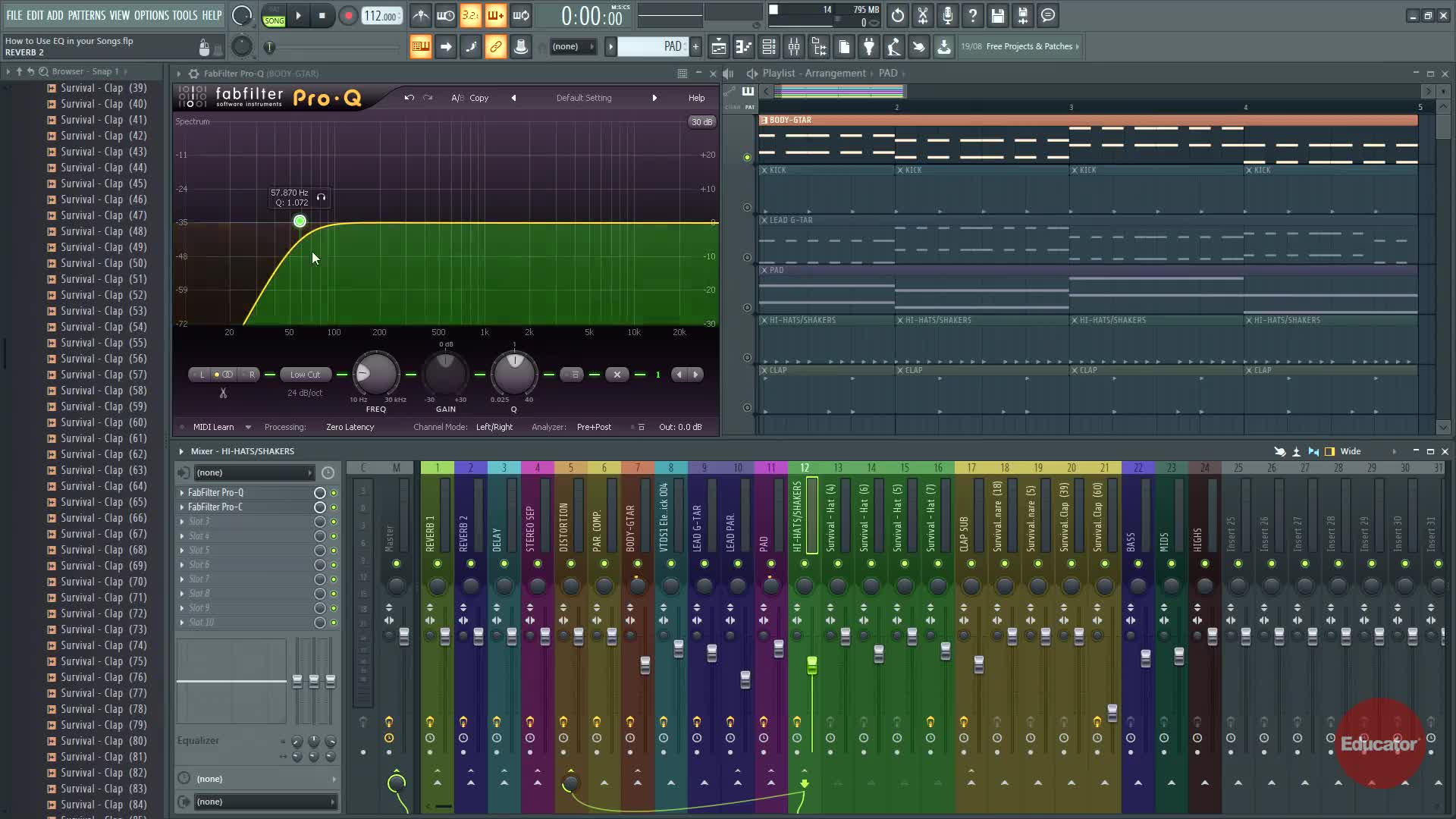The height and width of the screenshot is (819, 1456).
Task: Toggle the metronome icon
Action: [420, 16]
